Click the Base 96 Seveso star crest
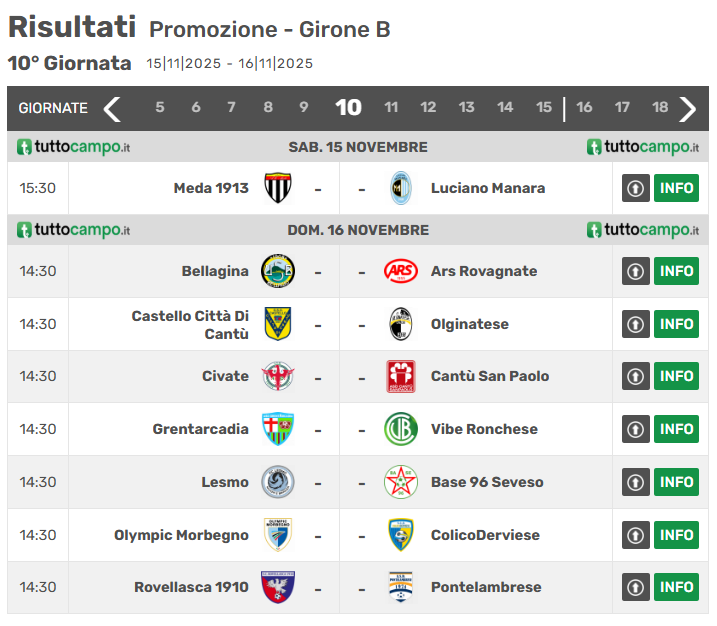 400,482
